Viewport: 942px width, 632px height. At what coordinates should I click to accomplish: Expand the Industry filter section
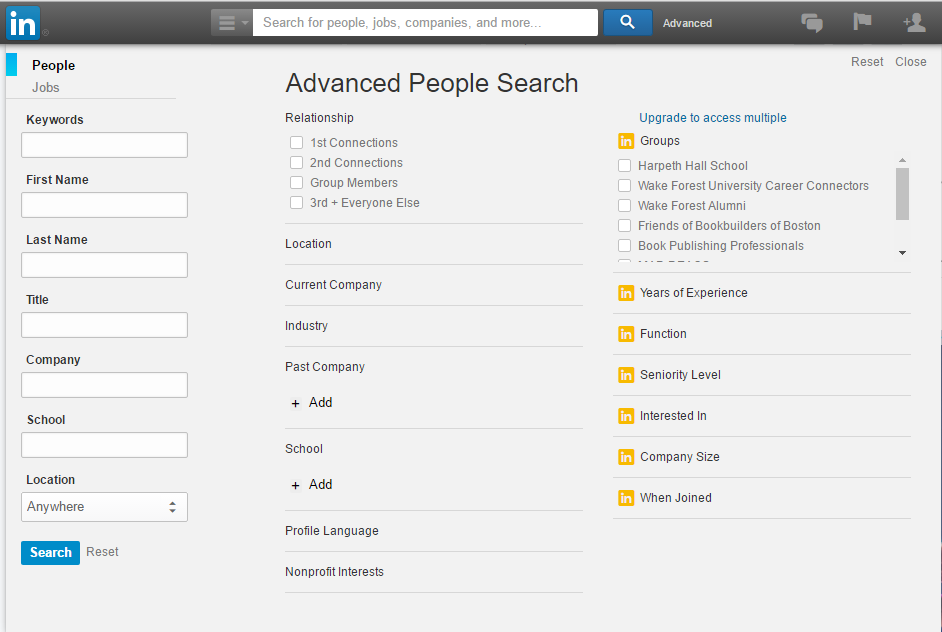pos(306,326)
